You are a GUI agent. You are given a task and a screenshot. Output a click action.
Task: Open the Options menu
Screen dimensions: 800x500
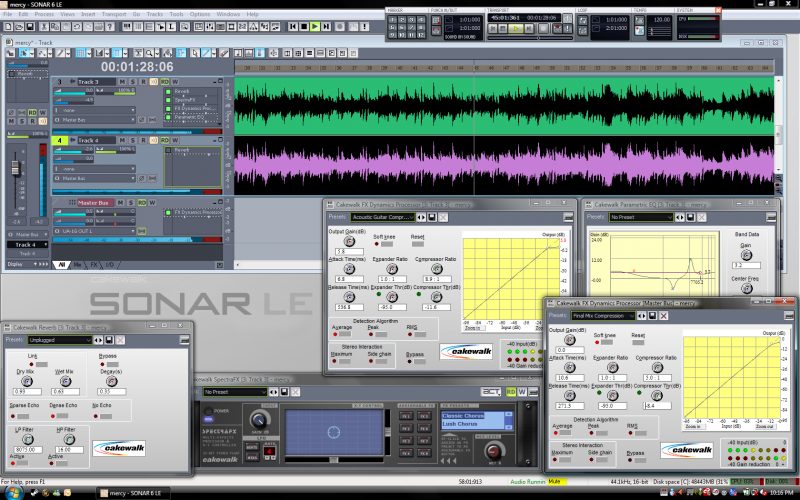click(x=199, y=14)
